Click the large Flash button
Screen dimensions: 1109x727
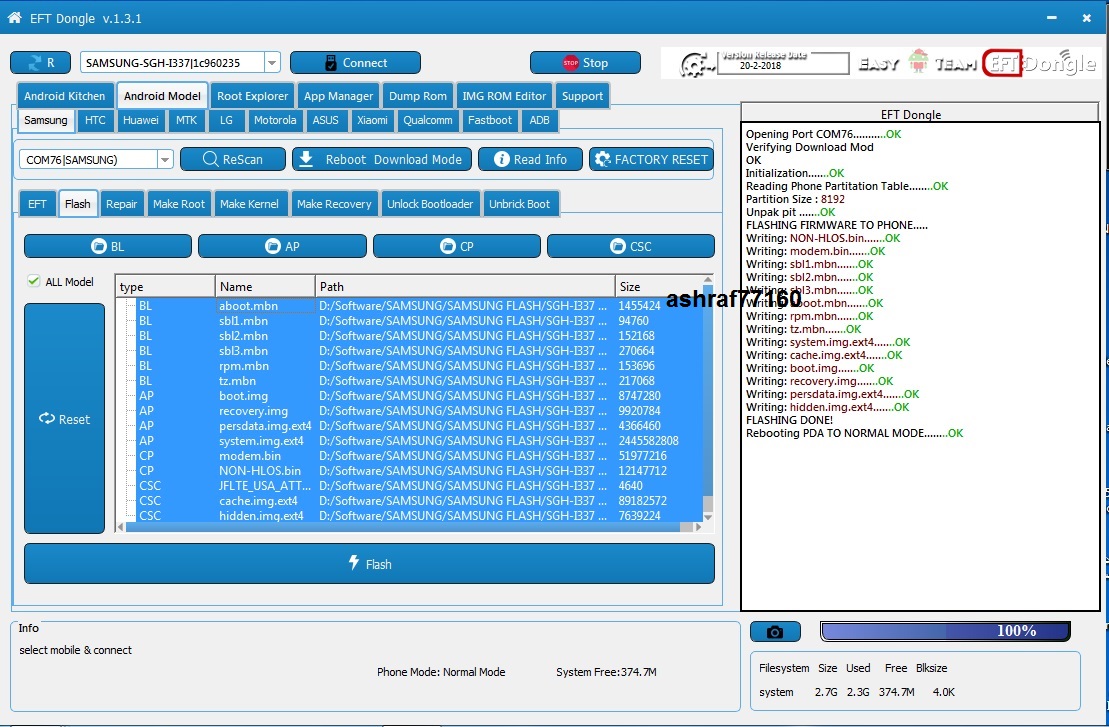pyautogui.click(x=369, y=564)
